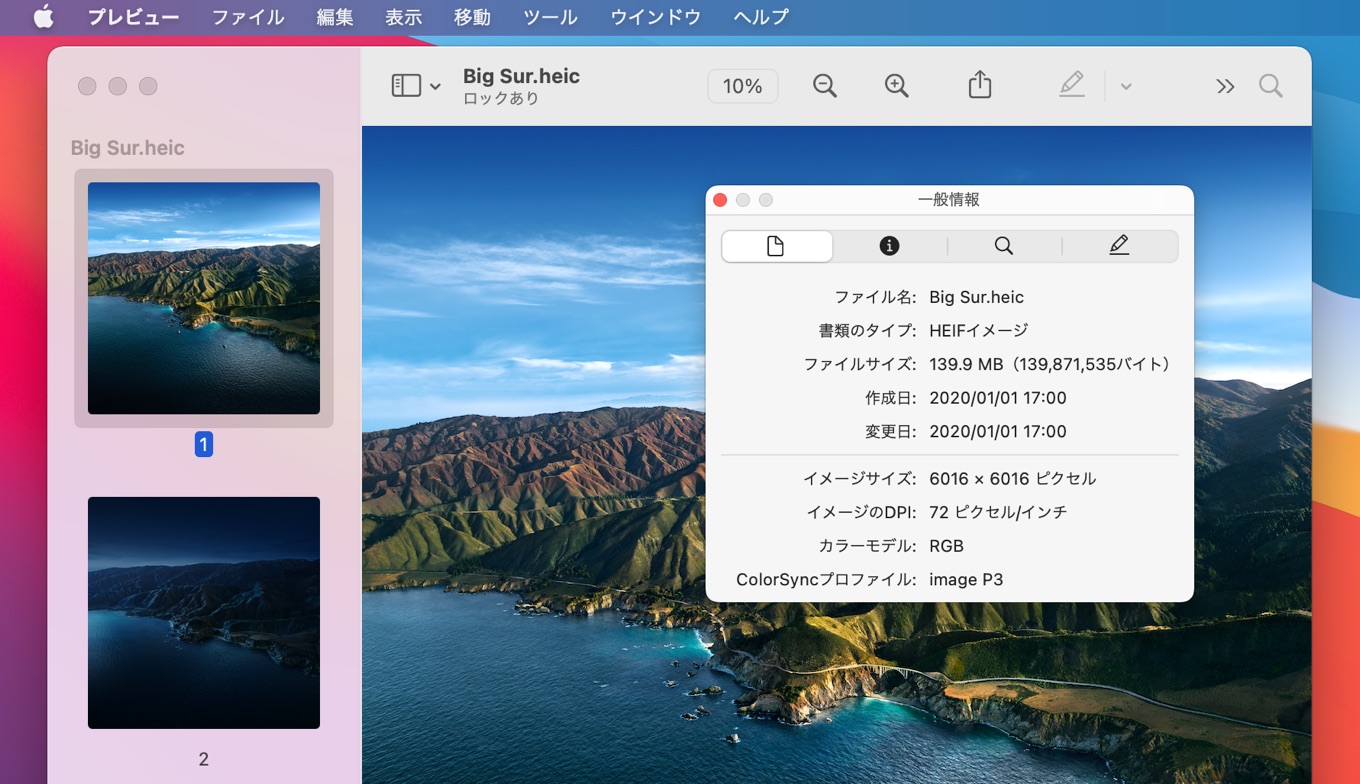Click the 139.9 MB file size value
This screenshot has width=1360, height=784.
[1049, 364]
